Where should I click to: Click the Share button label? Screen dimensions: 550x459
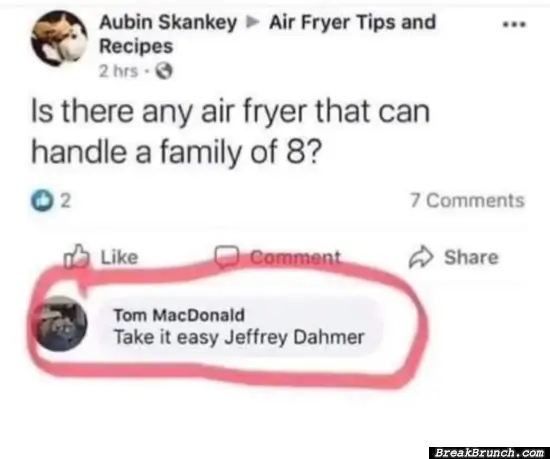[x=471, y=257]
